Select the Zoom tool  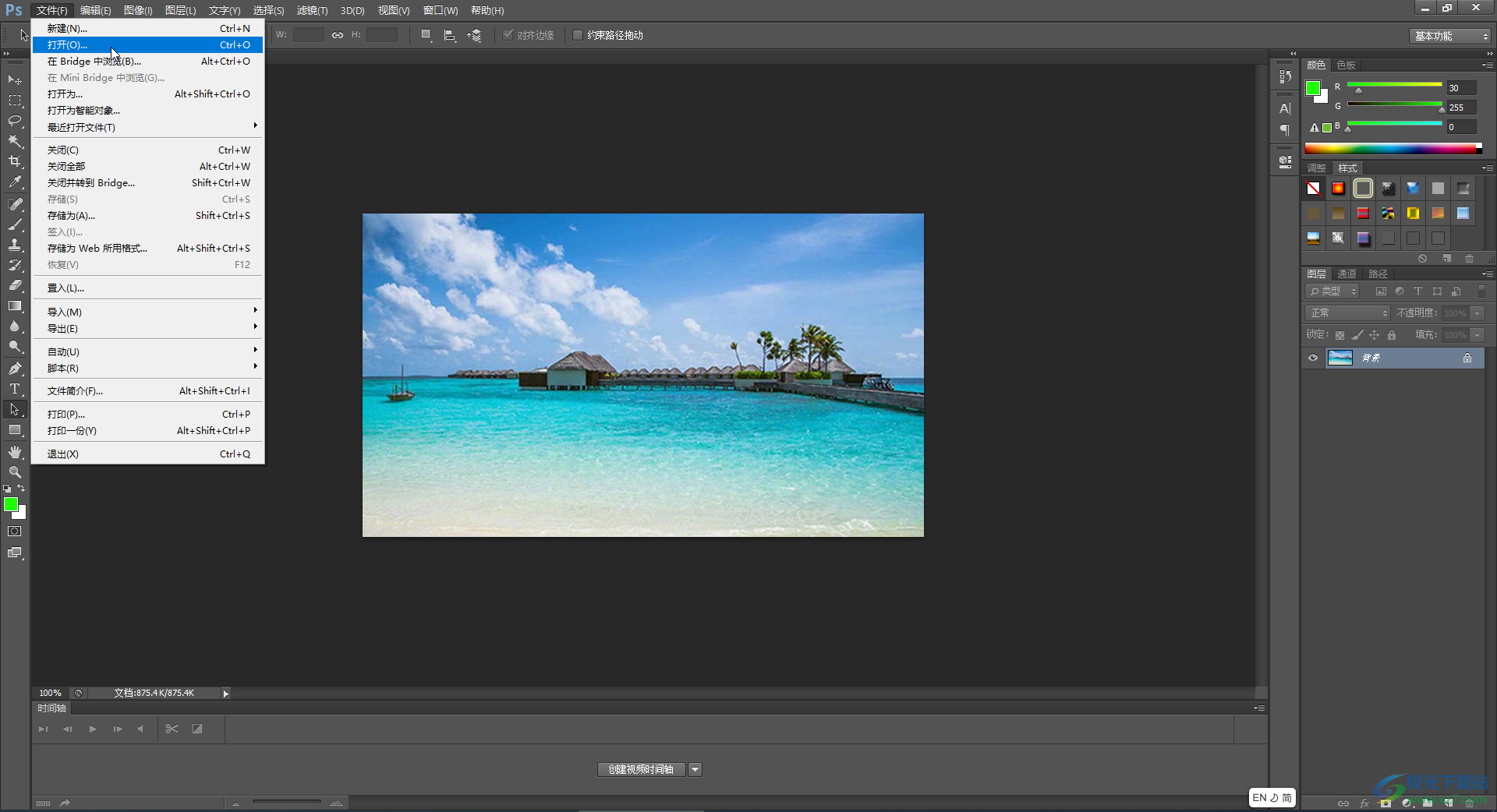tap(15, 472)
